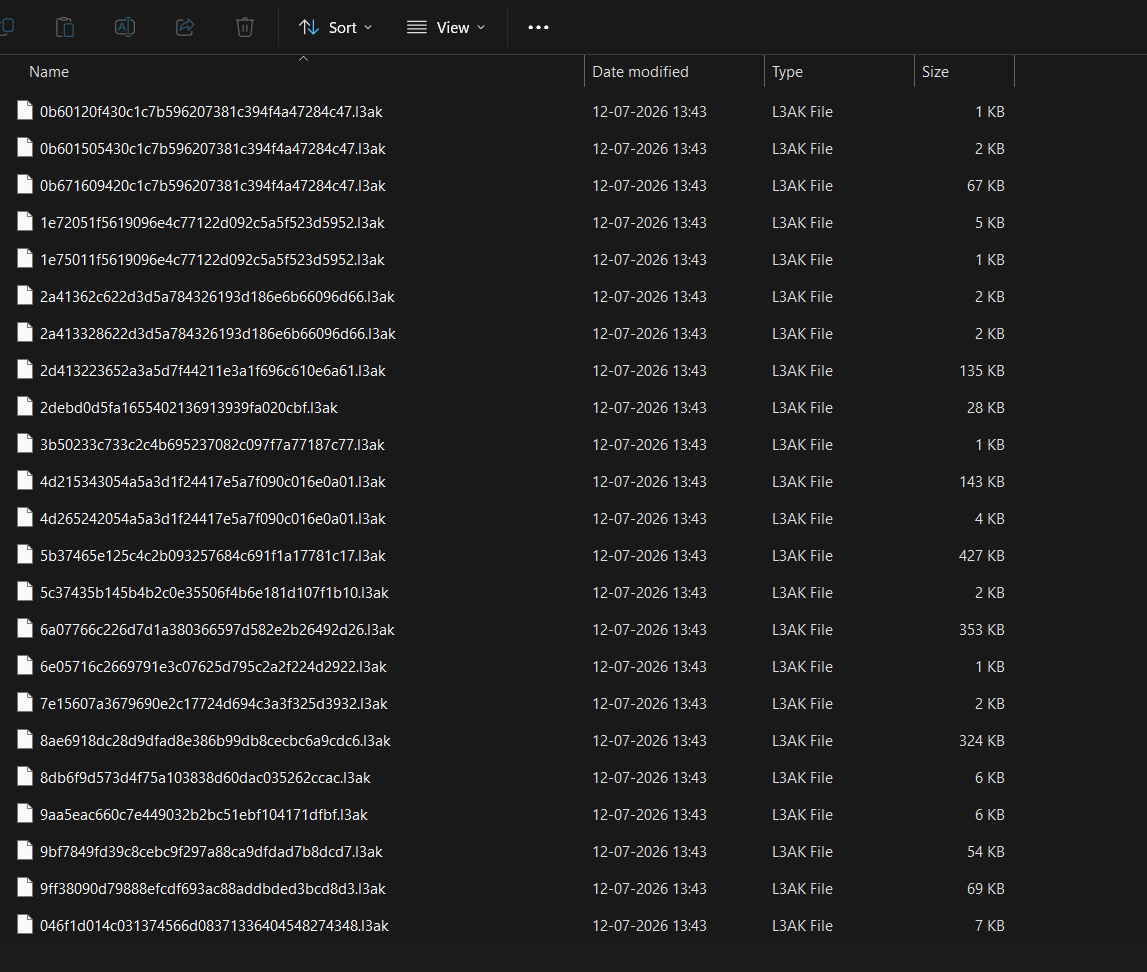Select file 3b50233c733c2c4b695237082c097f7a77187c77.l3ak
Image resolution: width=1147 pixels, height=972 pixels.
point(212,445)
